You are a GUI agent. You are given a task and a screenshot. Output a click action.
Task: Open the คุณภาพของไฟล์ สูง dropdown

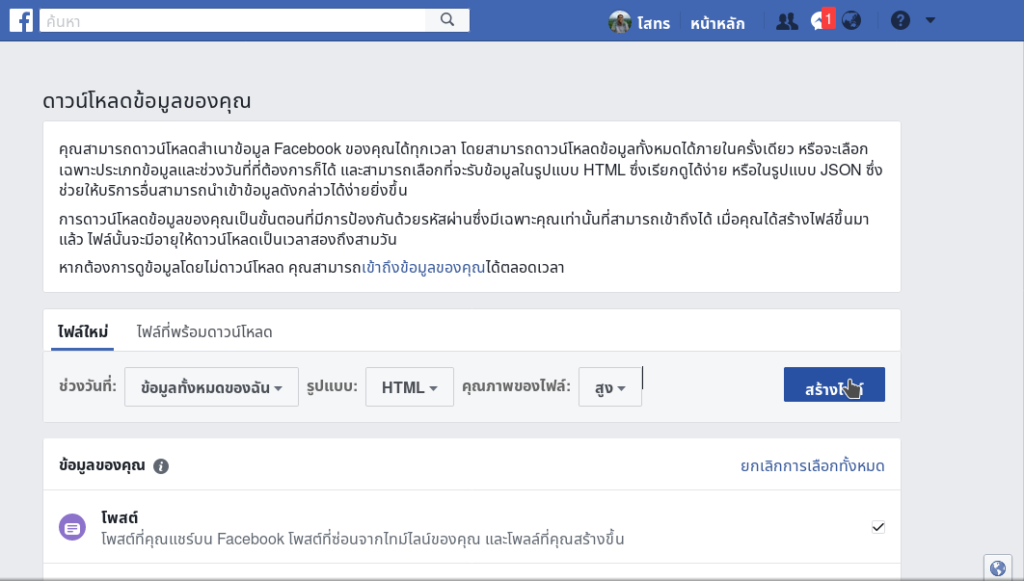coord(610,387)
